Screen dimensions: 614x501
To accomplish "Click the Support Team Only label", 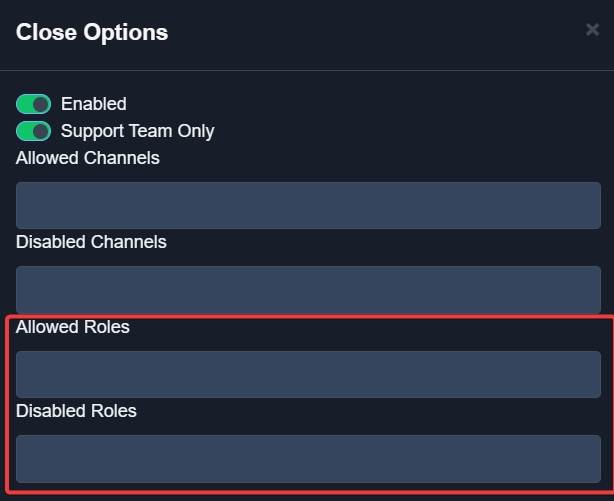I will point(137,131).
